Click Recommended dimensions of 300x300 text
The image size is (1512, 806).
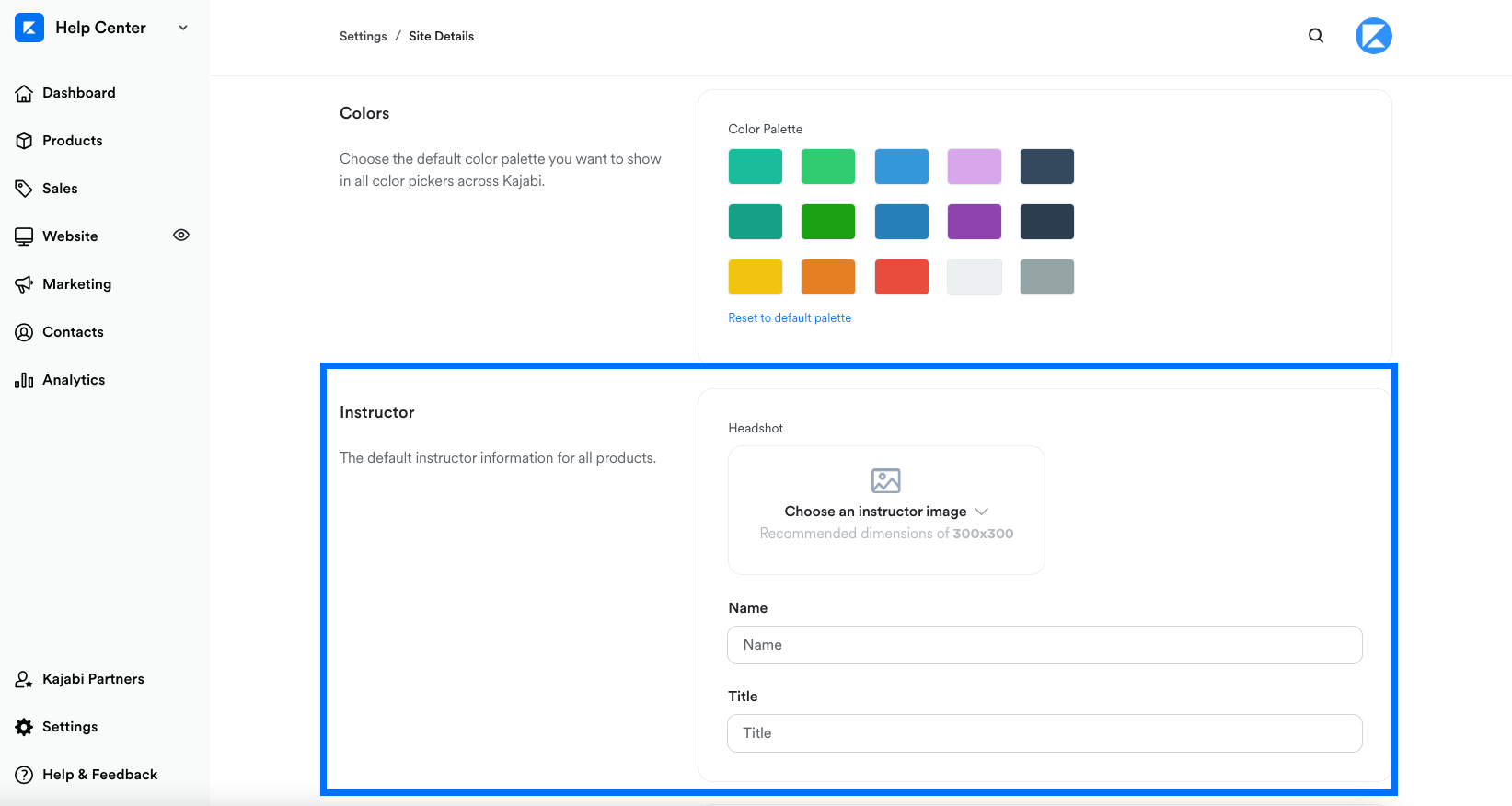886,534
